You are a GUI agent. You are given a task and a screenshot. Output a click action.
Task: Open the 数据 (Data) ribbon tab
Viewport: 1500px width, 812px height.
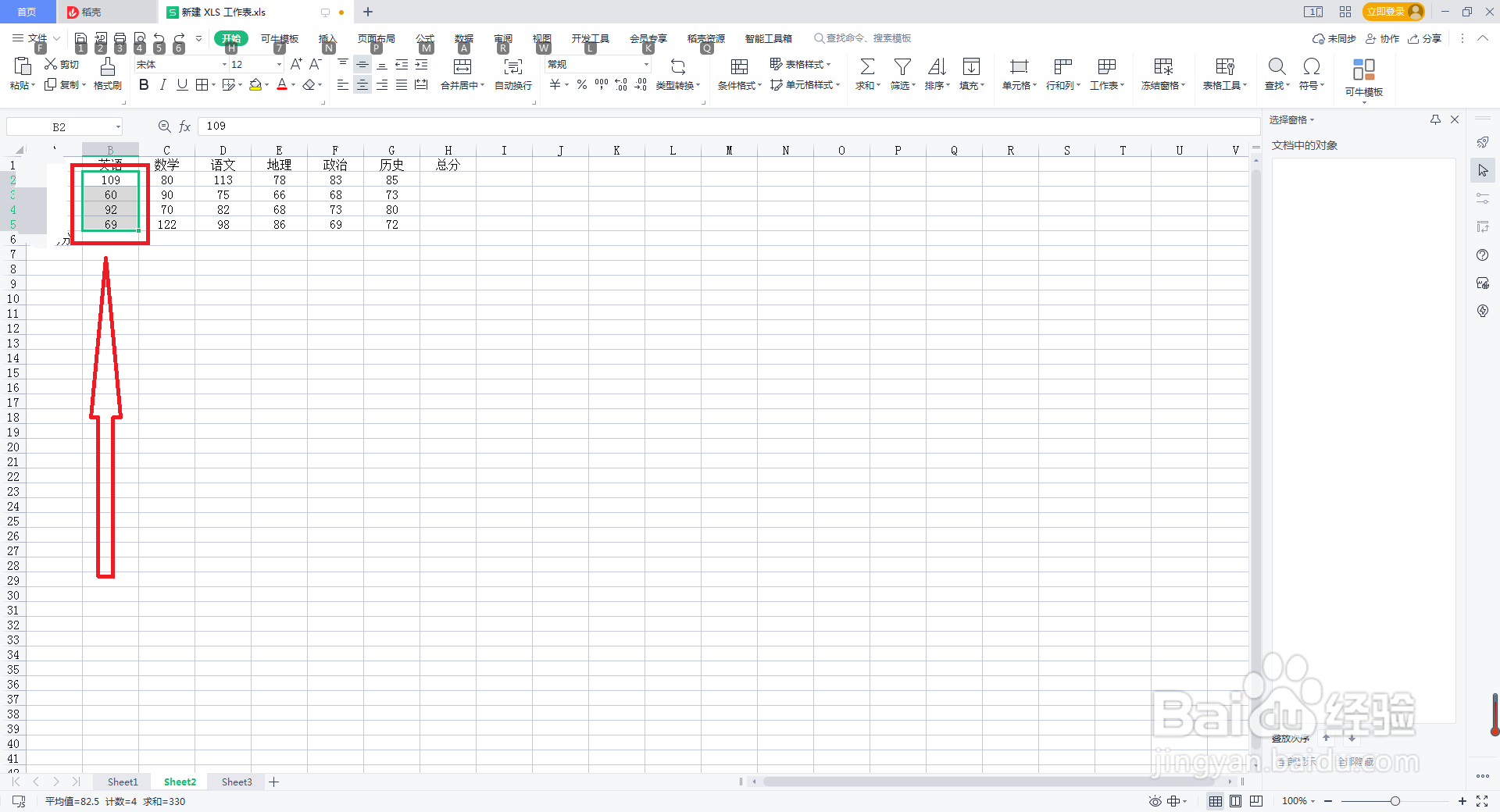464,38
